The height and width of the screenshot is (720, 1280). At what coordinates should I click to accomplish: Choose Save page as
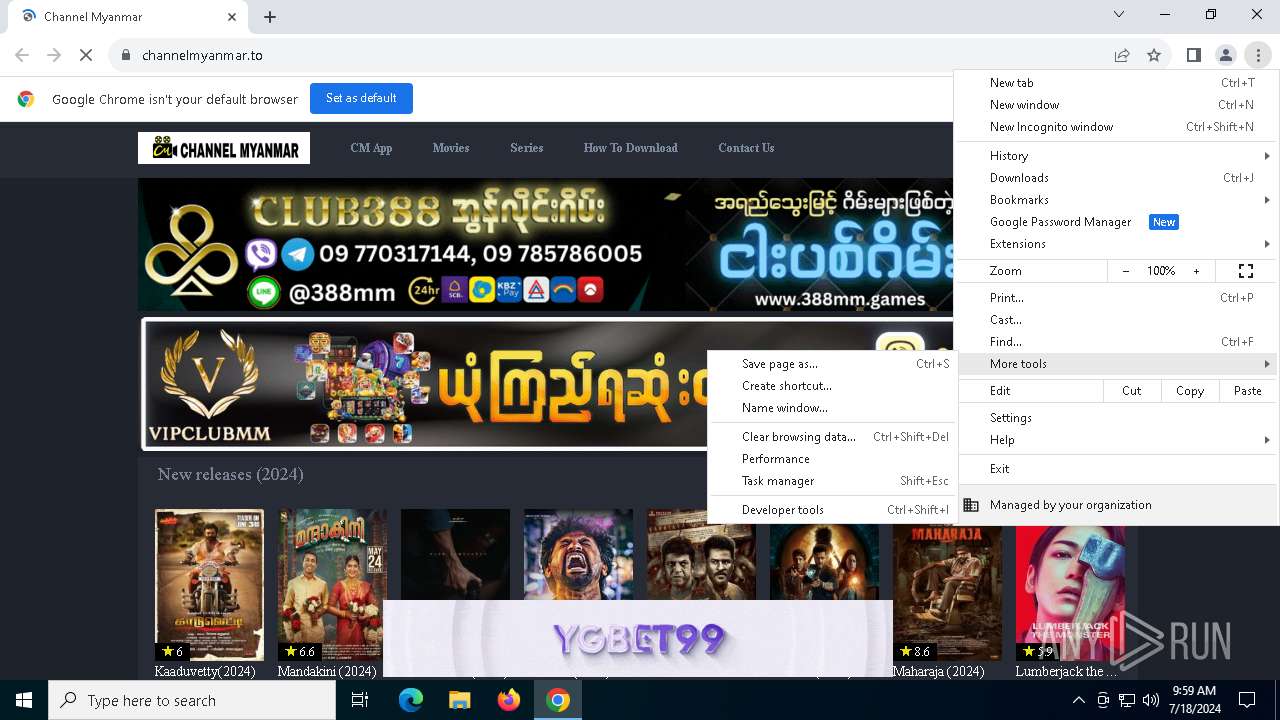(832, 364)
